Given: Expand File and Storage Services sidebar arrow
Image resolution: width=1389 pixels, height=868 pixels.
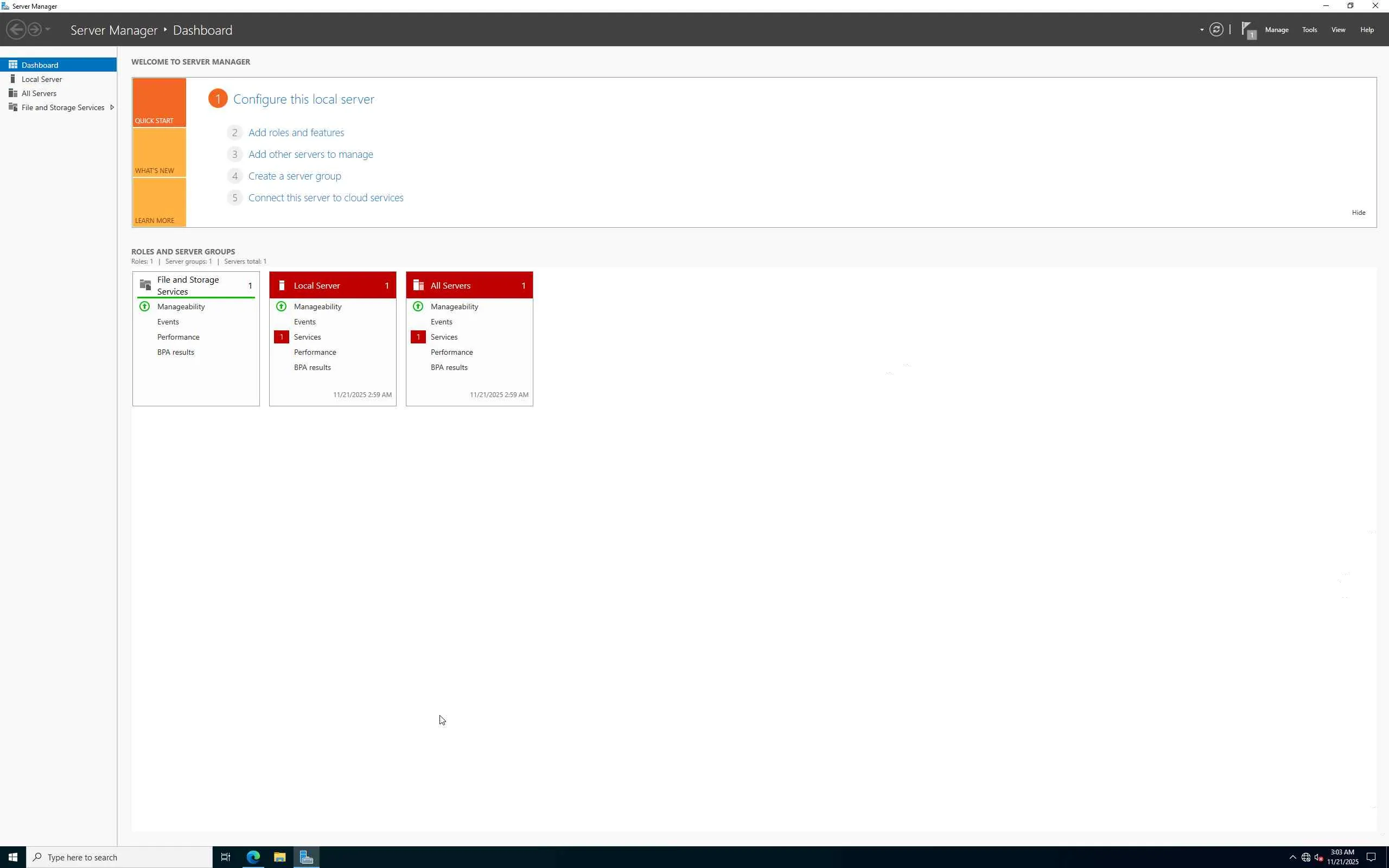Looking at the screenshot, I should click(x=112, y=107).
